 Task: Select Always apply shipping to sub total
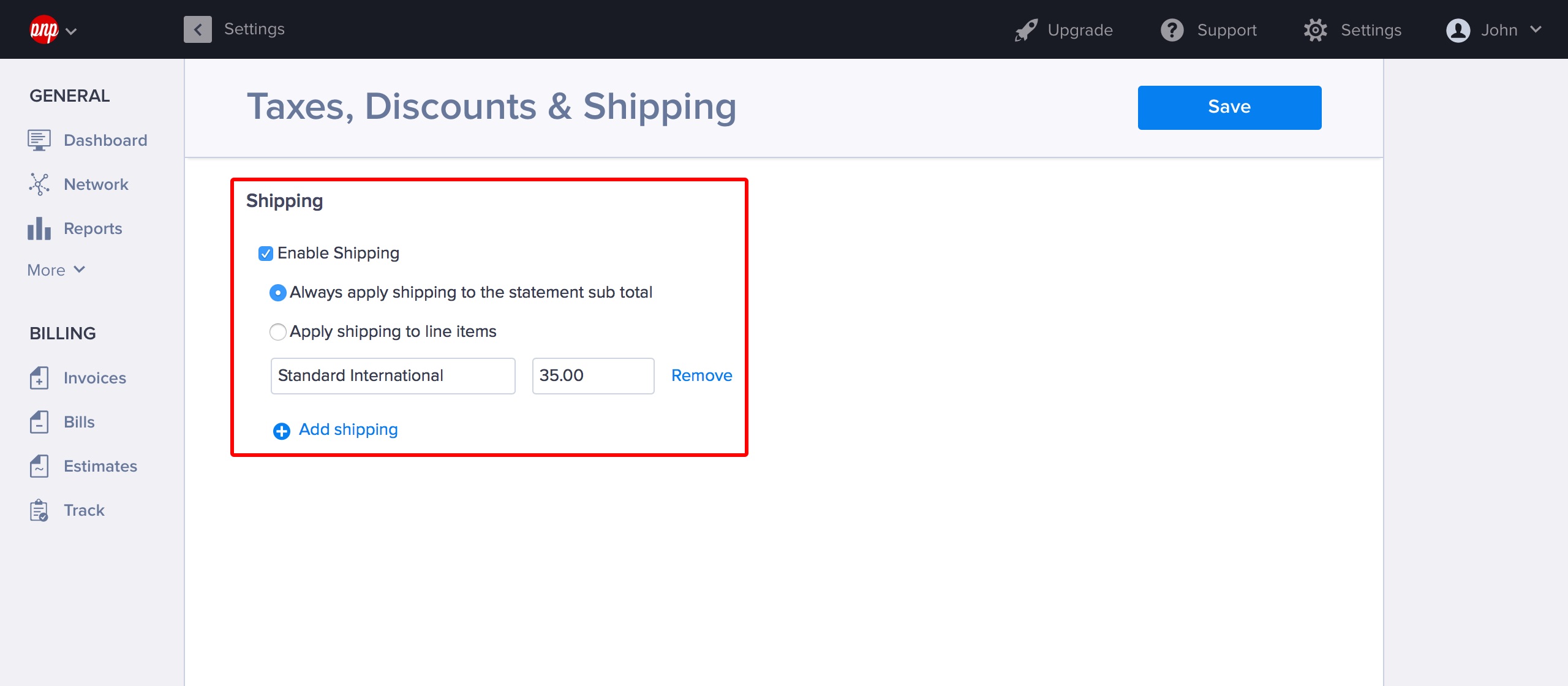point(278,293)
